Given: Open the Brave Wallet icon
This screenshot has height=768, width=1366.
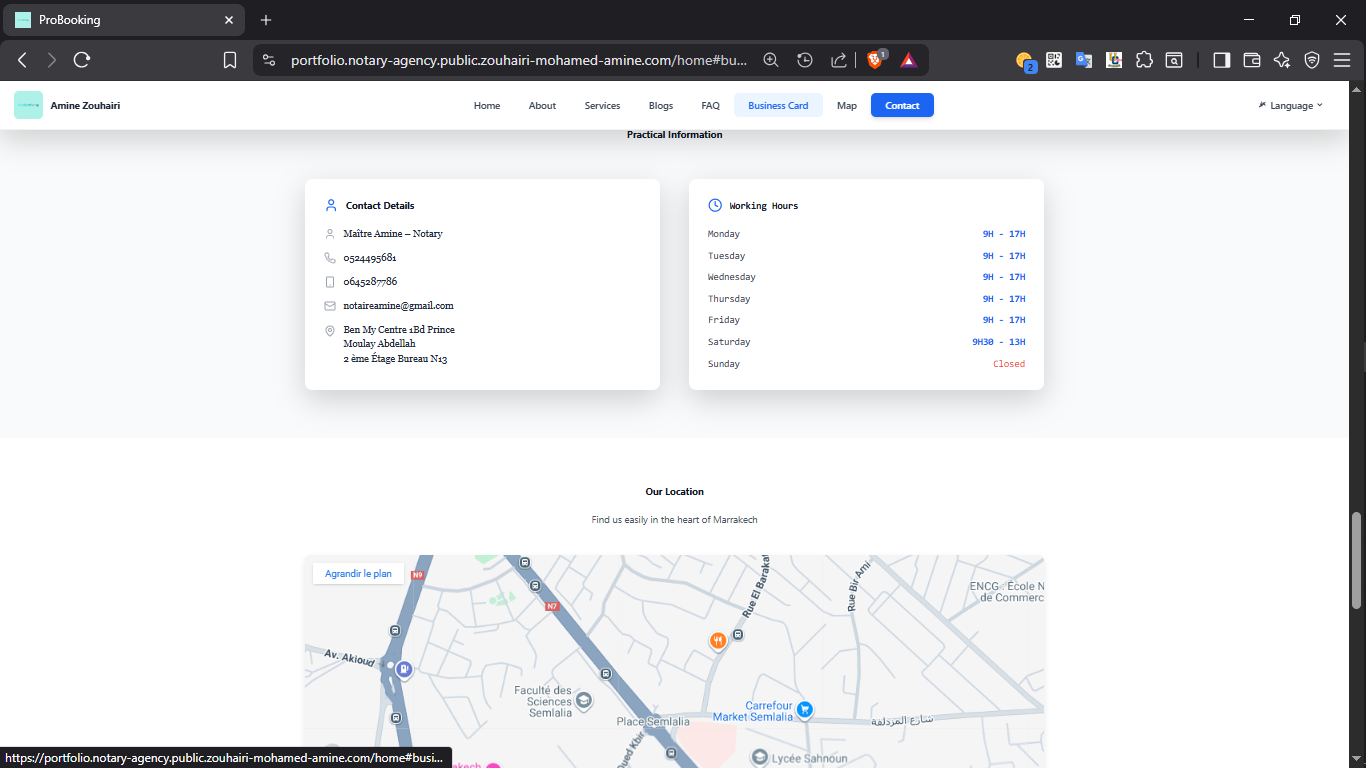Looking at the screenshot, I should point(1251,60).
